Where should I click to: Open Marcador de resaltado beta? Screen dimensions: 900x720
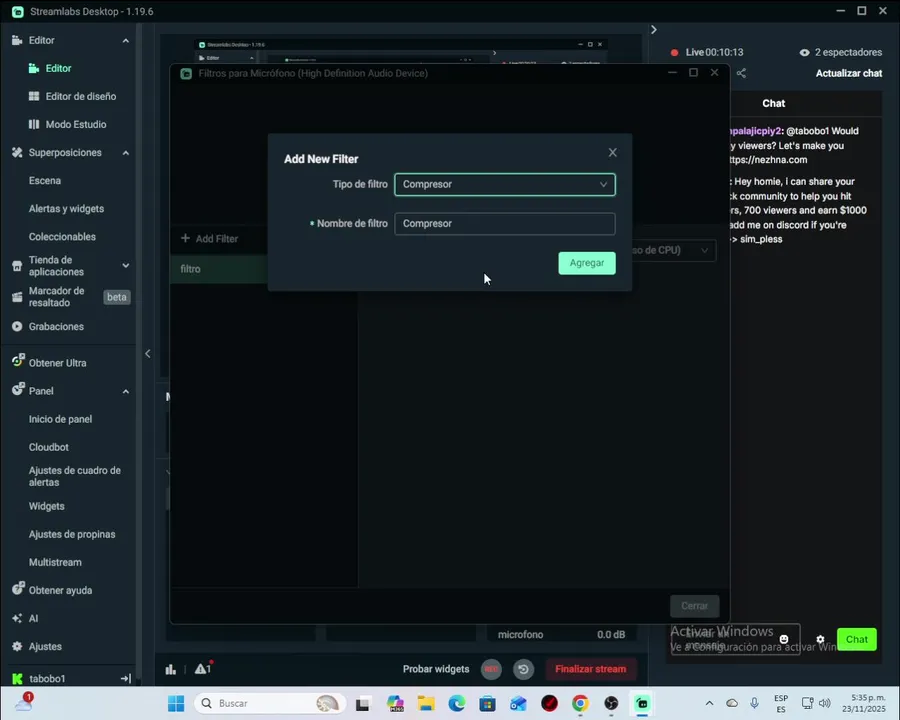(71, 297)
